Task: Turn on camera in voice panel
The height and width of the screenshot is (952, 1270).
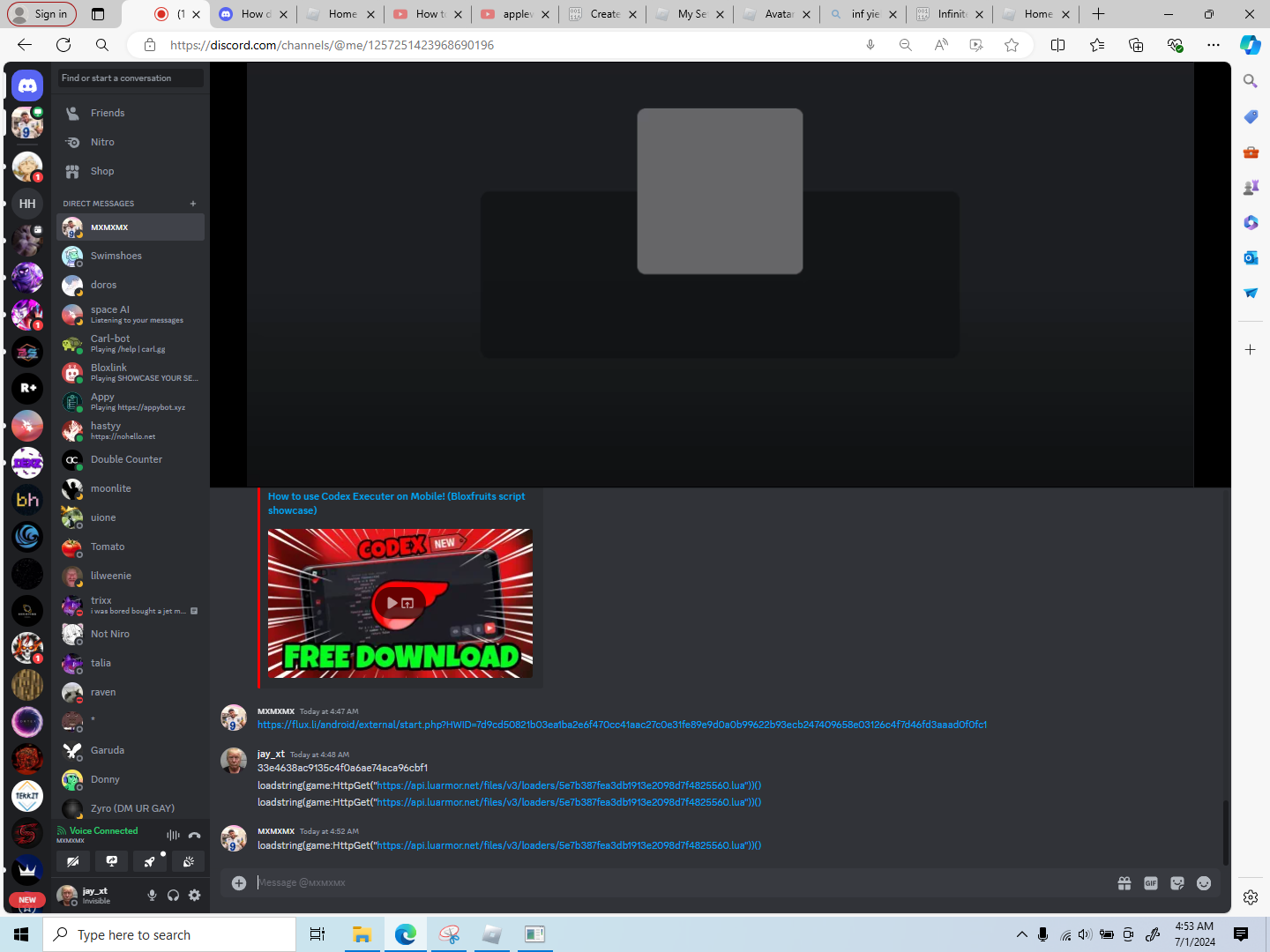Action: (x=73, y=861)
